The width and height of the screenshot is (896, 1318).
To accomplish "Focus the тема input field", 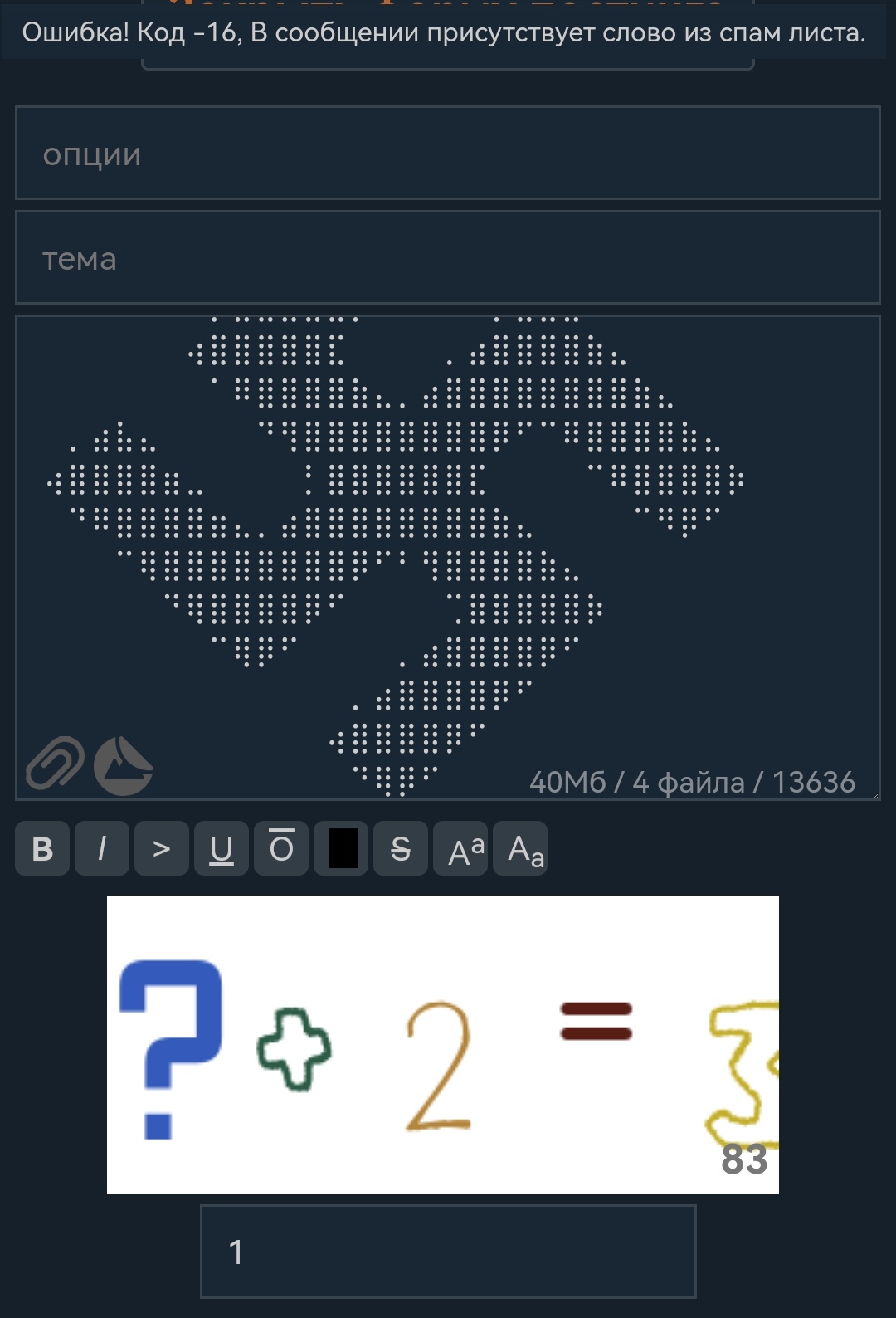I will pos(448,257).
